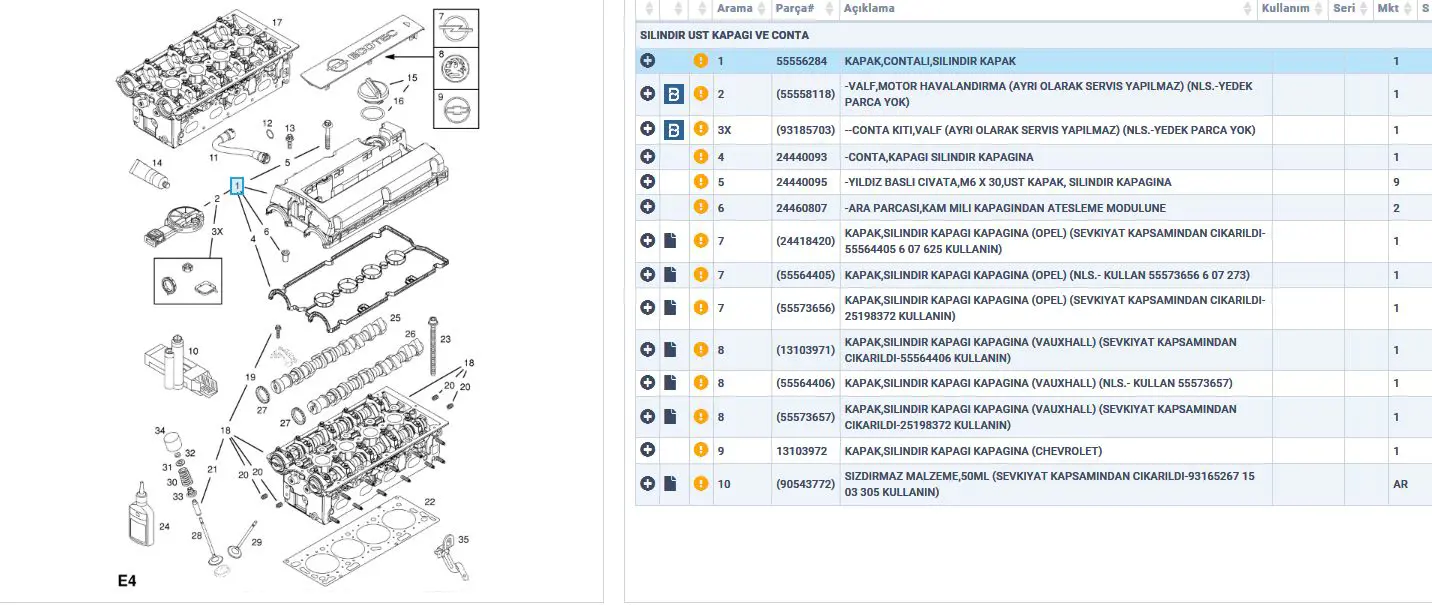Click the plus icon for part 55556284
This screenshot has height=605, width=1432.
click(x=648, y=61)
